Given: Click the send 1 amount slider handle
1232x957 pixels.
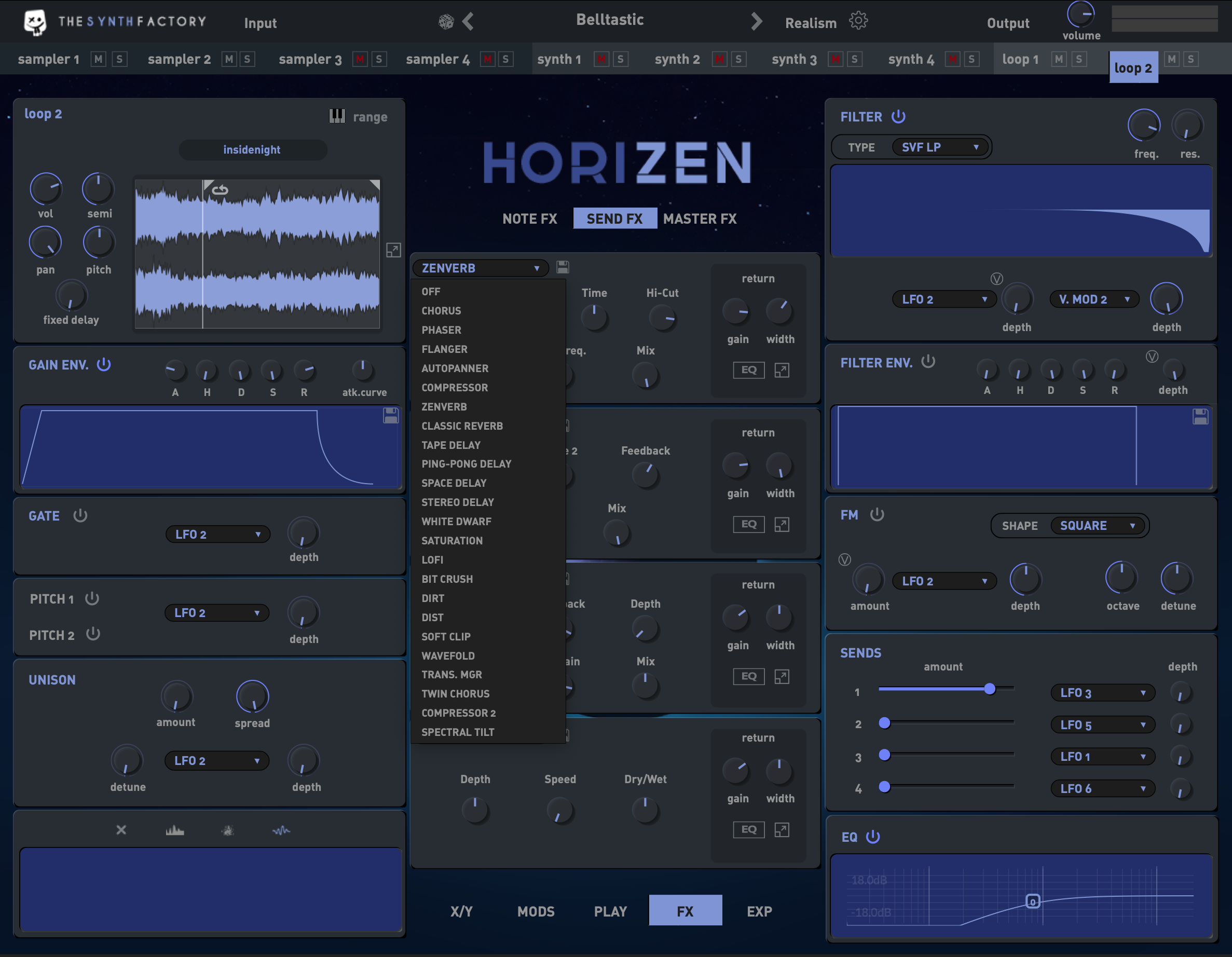Looking at the screenshot, I should point(990,689).
